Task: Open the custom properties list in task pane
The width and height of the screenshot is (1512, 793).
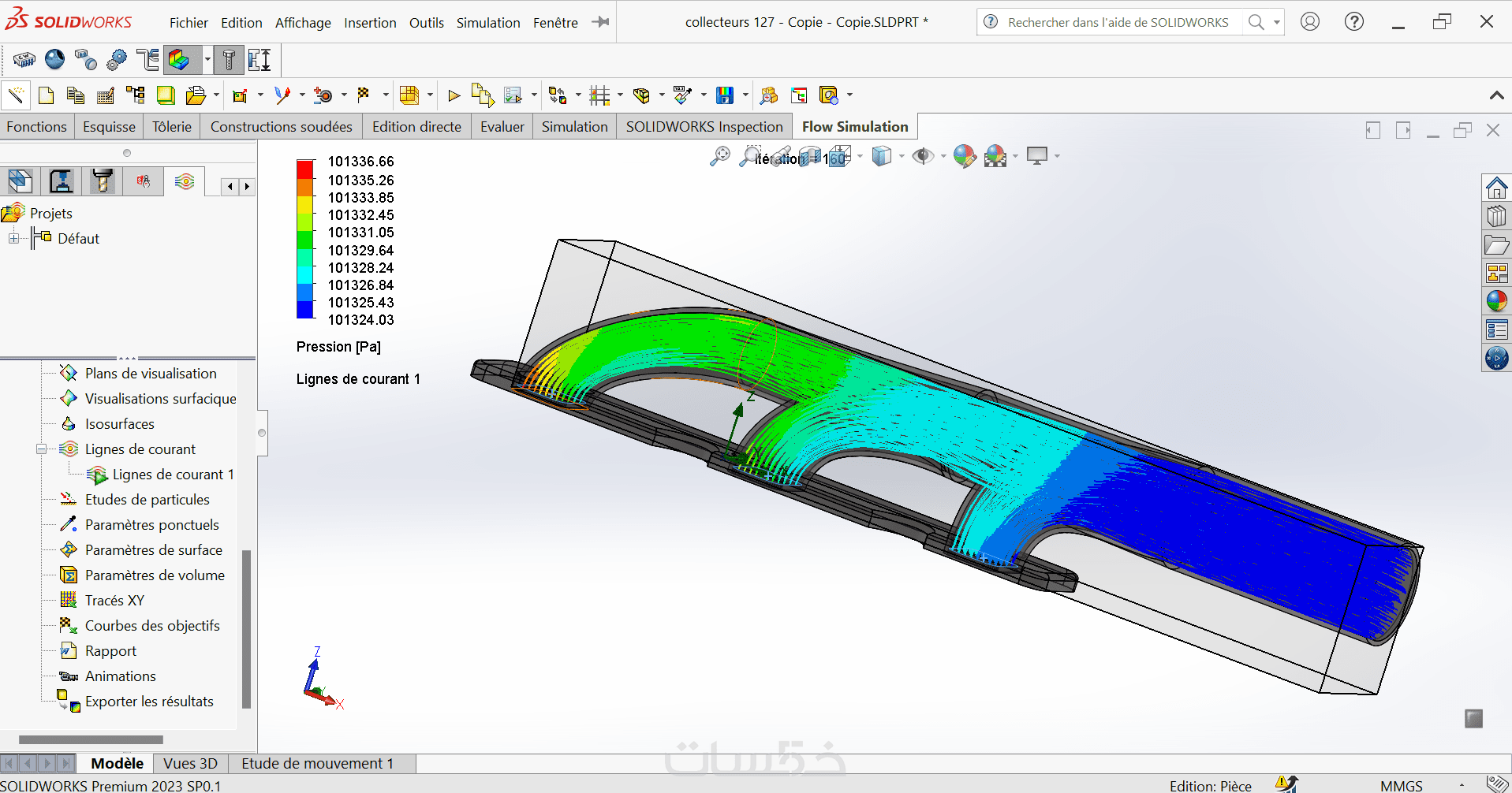Action: [1496, 329]
